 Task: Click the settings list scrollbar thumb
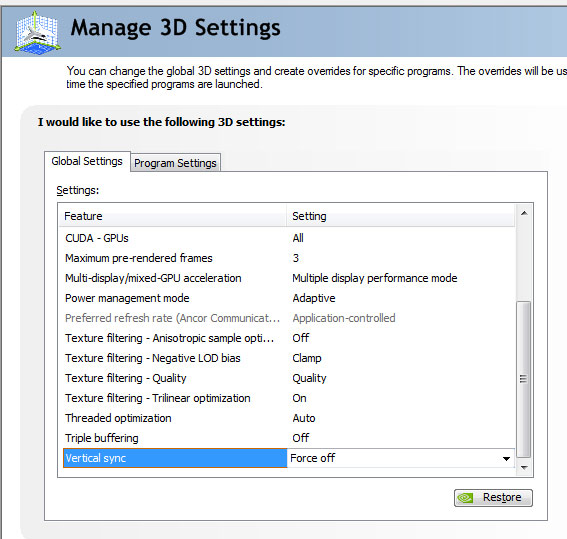[x=524, y=379]
